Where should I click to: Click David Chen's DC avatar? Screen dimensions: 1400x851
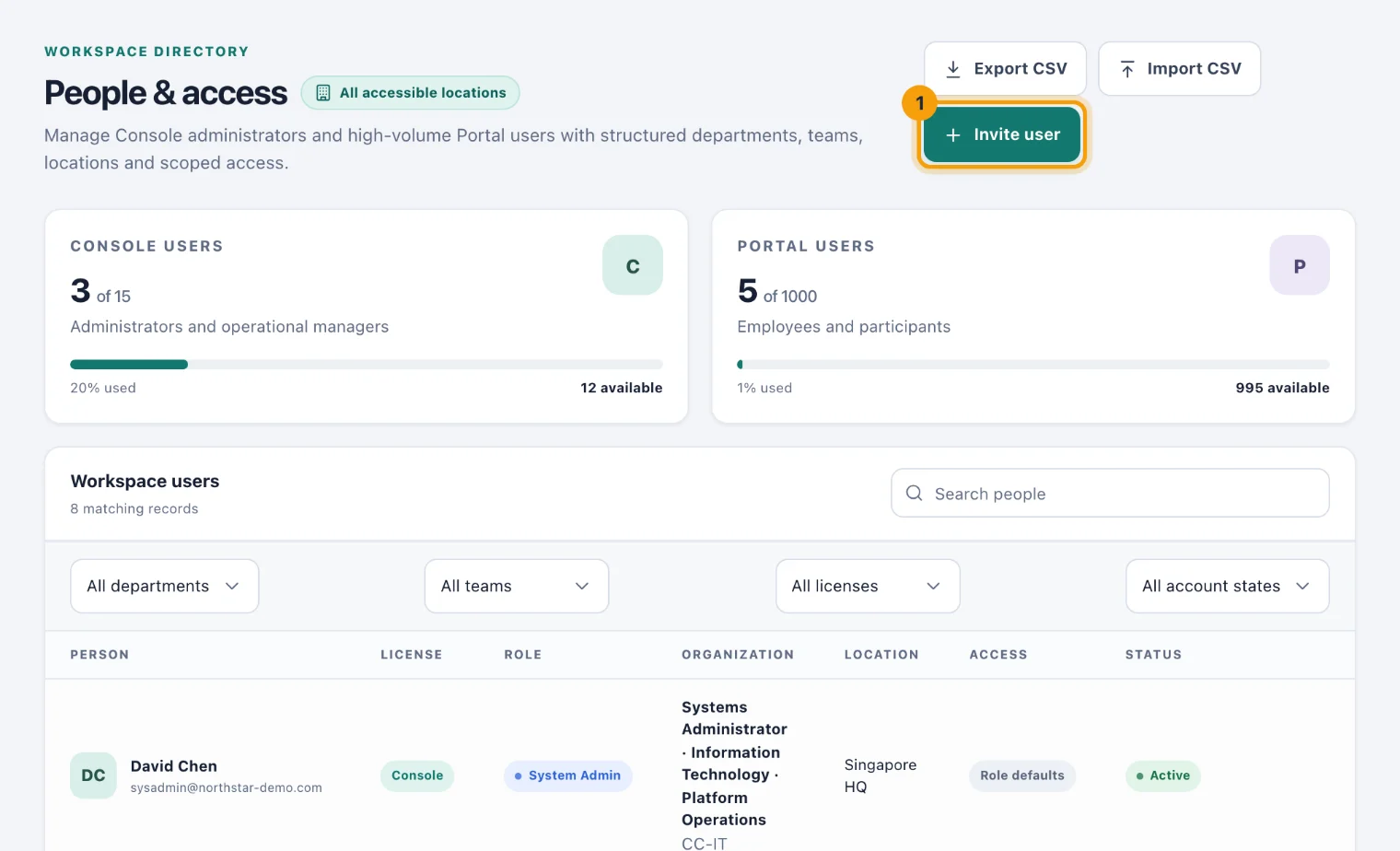pos(93,775)
